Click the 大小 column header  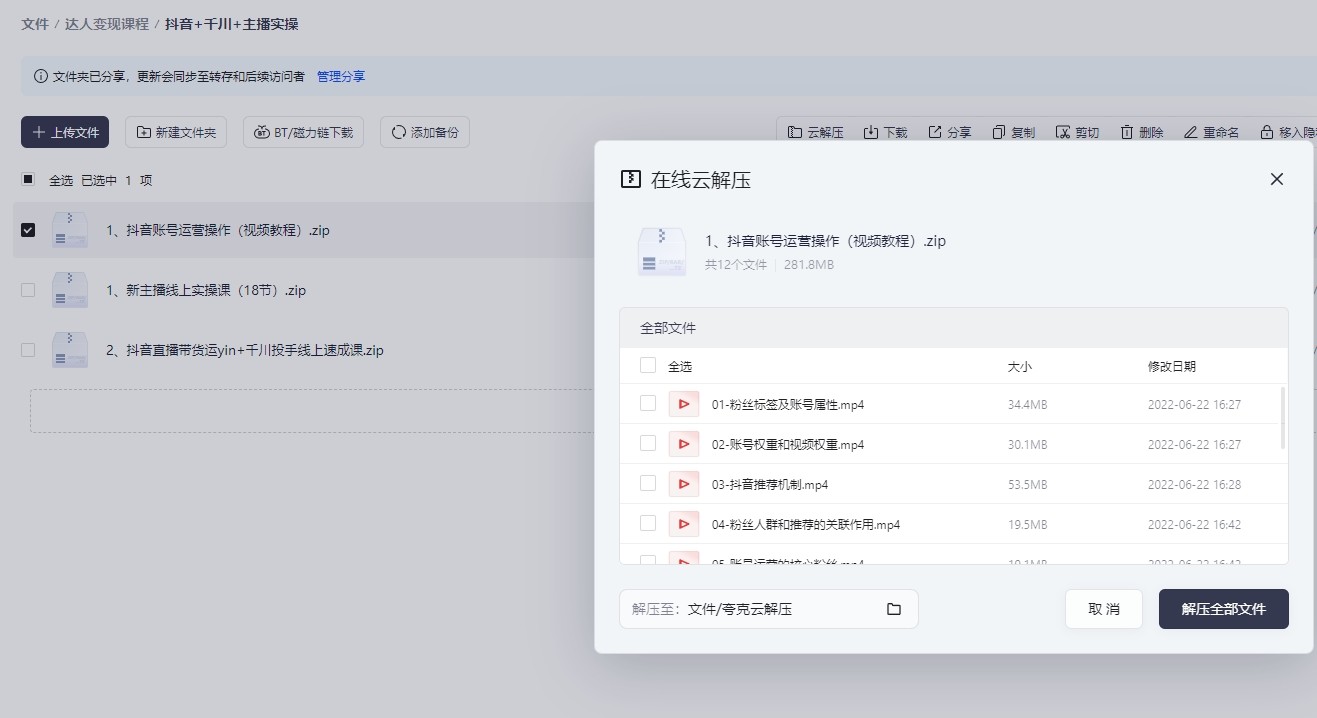[x=1019, y=367]
